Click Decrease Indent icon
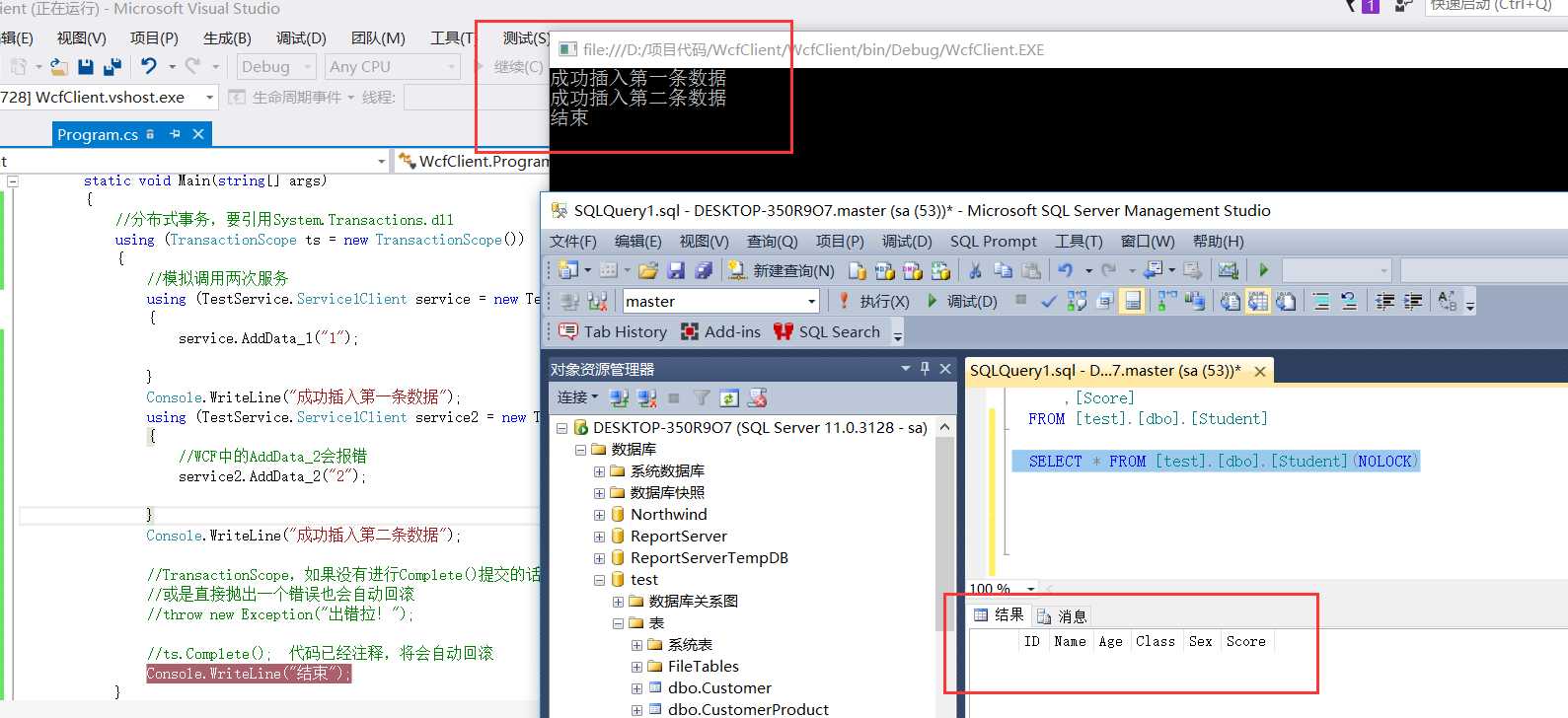1568x718 pixels. [x=1385, y=301]
